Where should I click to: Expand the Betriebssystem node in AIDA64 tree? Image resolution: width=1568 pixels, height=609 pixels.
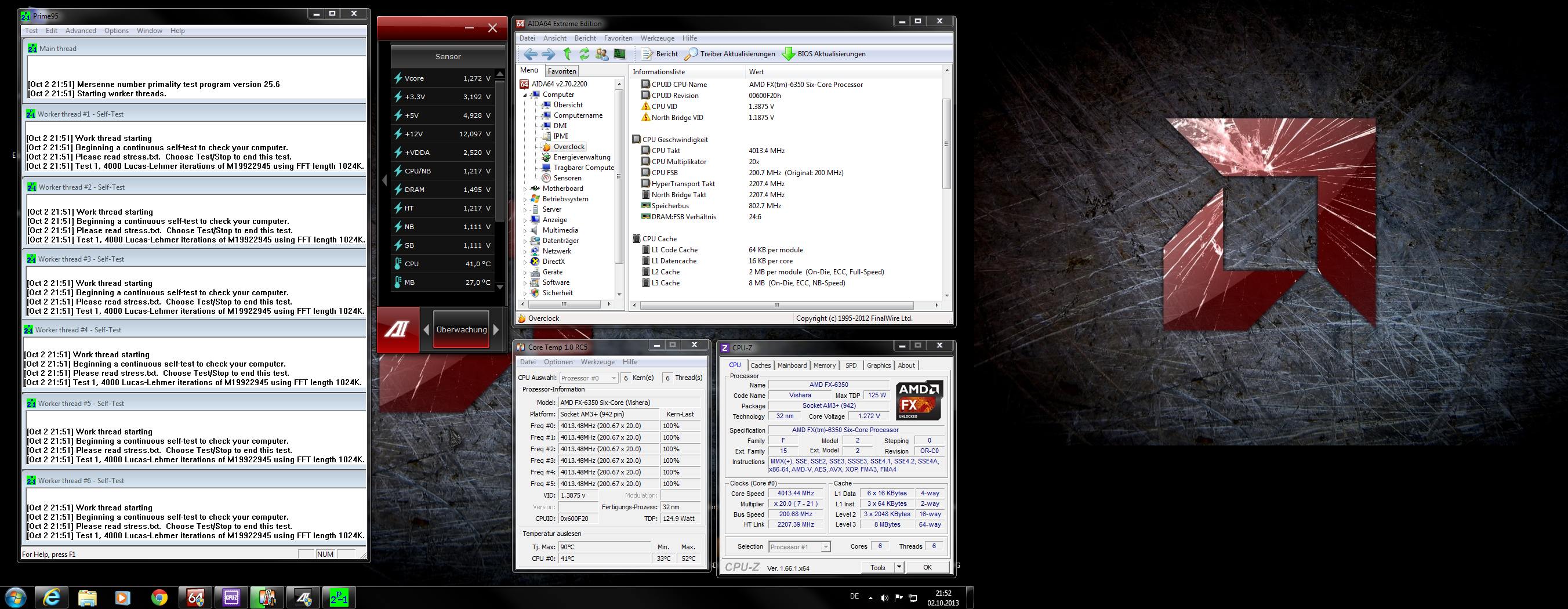point(525,199)
